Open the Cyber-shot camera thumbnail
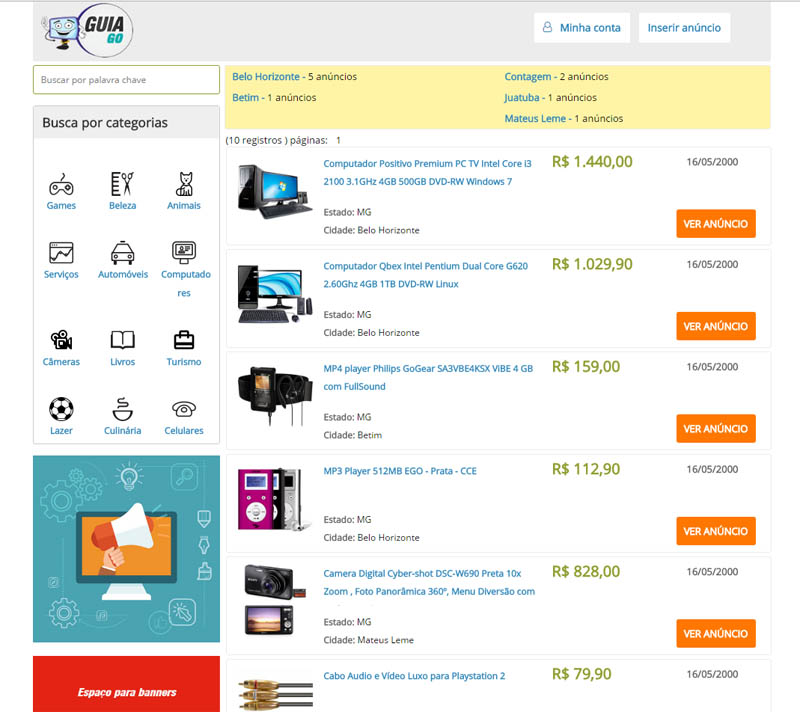The image size is (800, 712). [x=274, y=600]
